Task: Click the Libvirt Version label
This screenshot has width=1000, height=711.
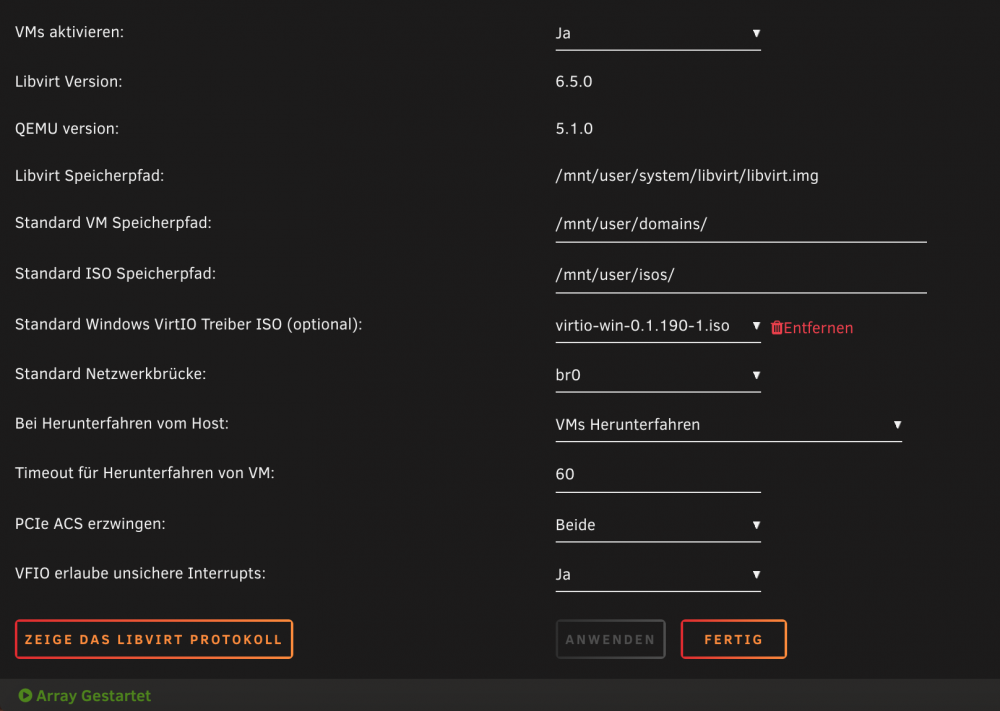Action: pyautogui.click(x=68, y=82)
